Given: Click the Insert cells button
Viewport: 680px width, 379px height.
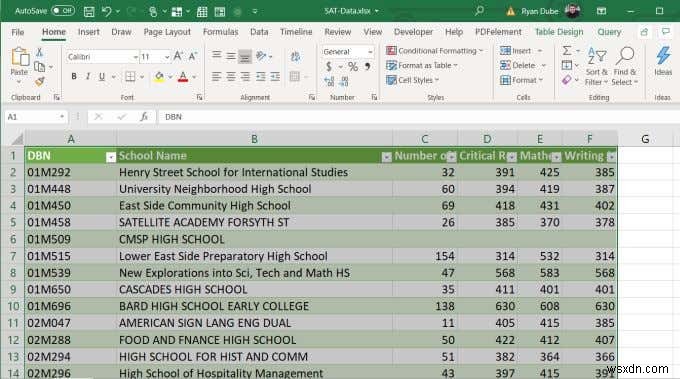Looking at the screenshot, I should [515, 51].
